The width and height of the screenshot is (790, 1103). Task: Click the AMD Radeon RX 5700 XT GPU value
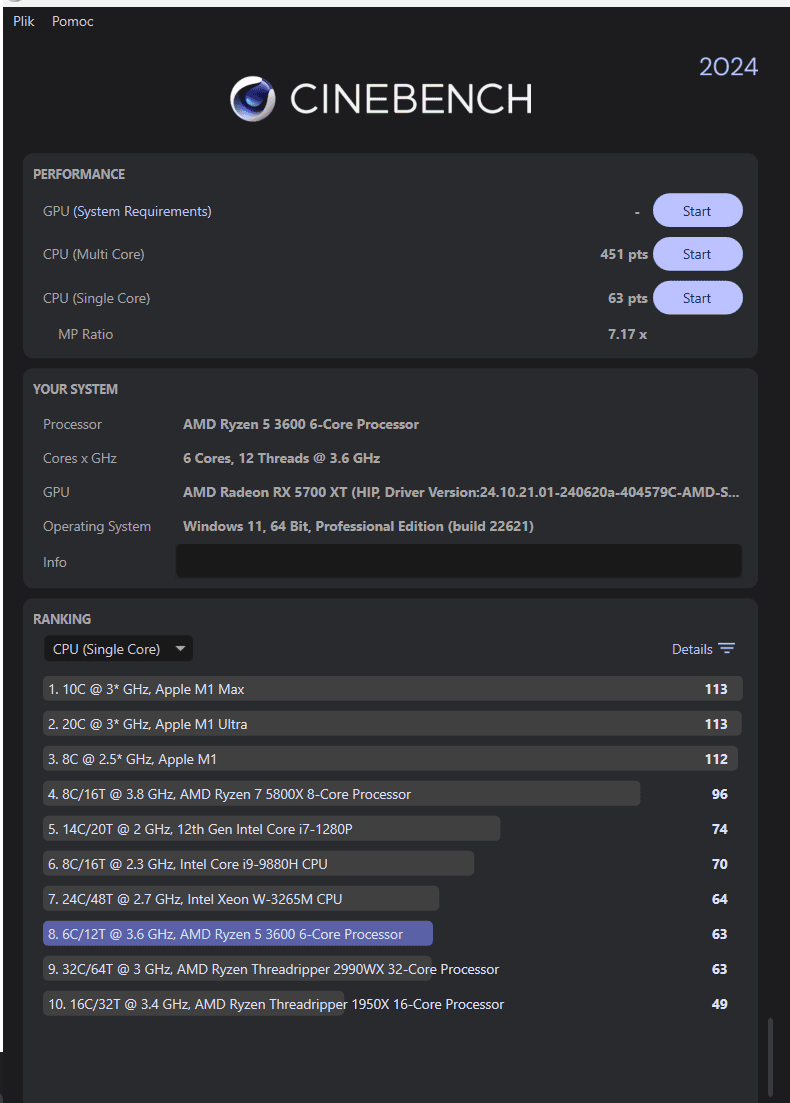pos(461,492)
